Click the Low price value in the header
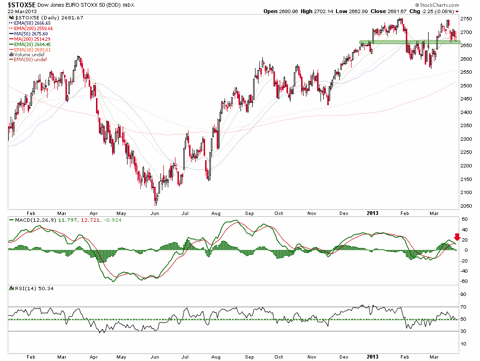Screen dimensions: 480x361 coord(359,11)
